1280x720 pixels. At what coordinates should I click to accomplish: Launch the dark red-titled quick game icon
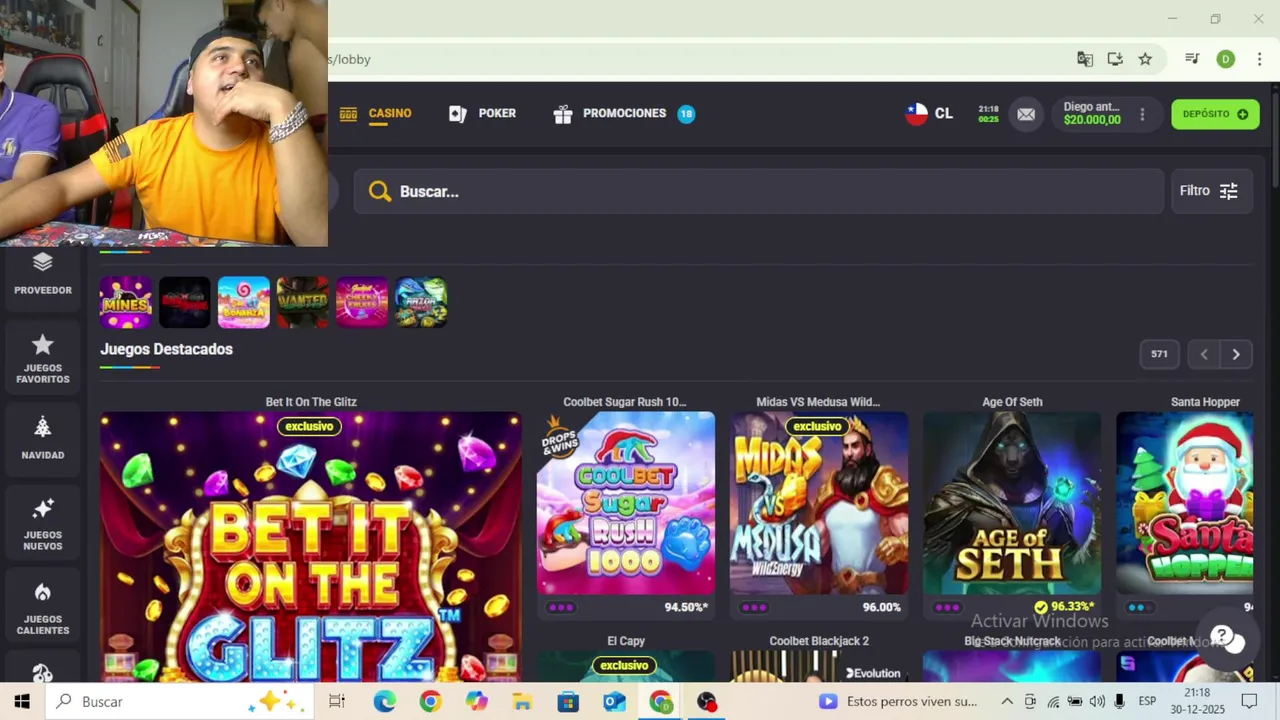[x=185, y=302]
